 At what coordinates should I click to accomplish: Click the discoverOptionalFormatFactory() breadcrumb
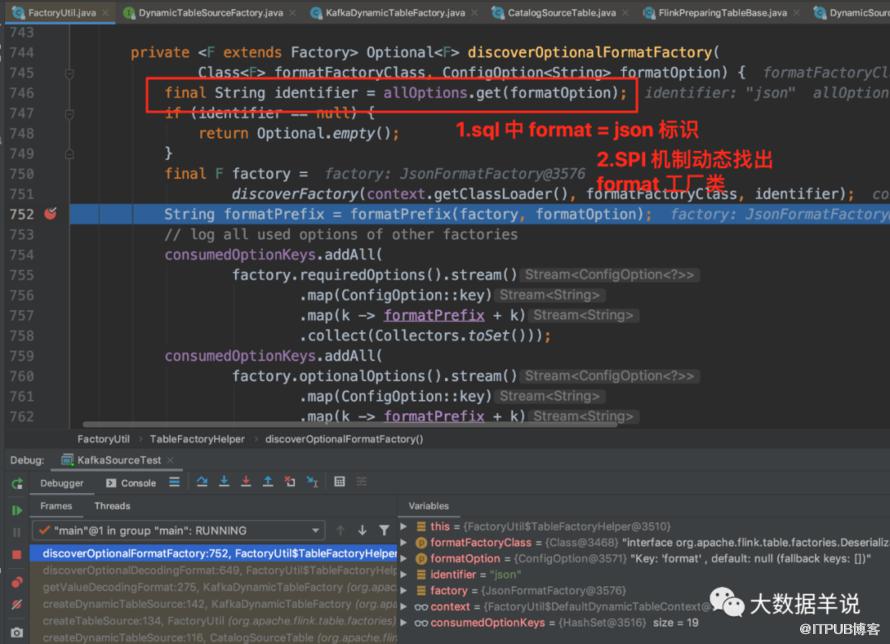[x=344, y=439]
